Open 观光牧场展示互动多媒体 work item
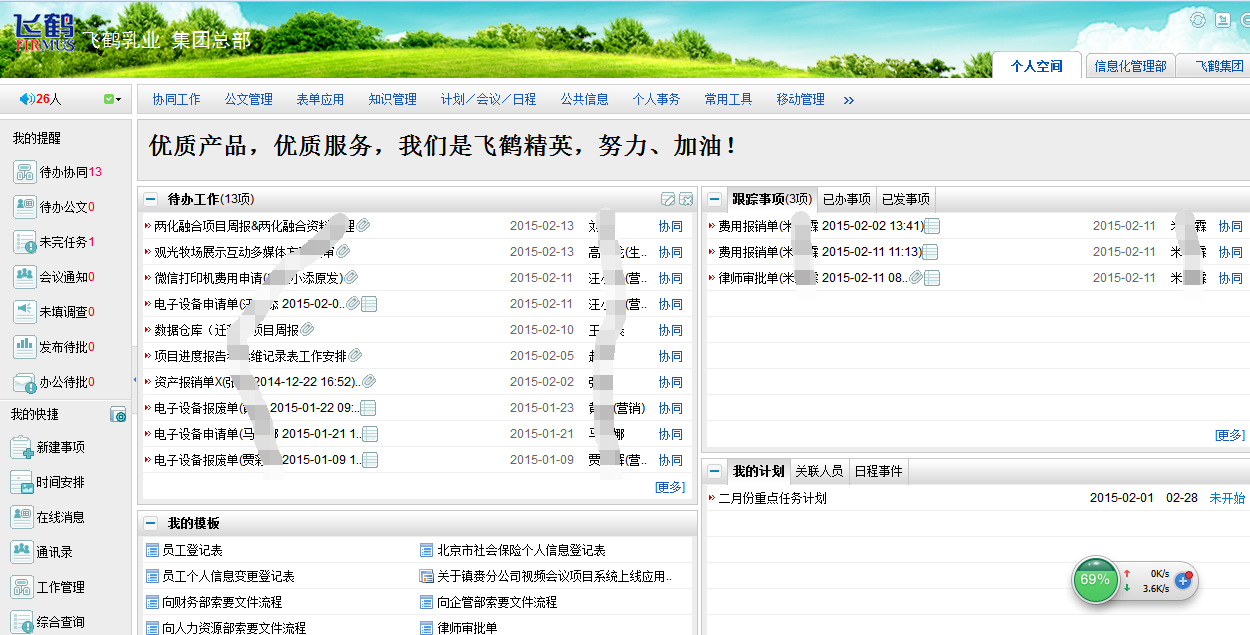Image resolution: width=1250 pixels, height=635 pixels. point(244,252)
